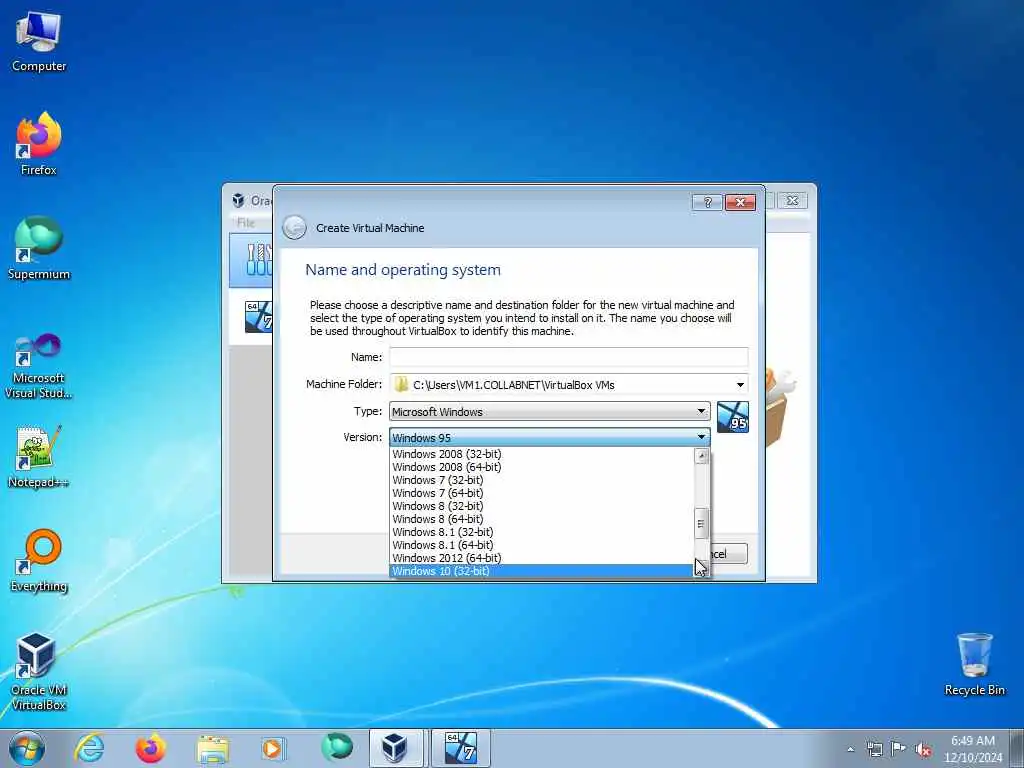The height and width of the screenshot is (768, 1024).
Task: Select Windows 7 VM in VirtualBox Manager list
Action: 259,317
